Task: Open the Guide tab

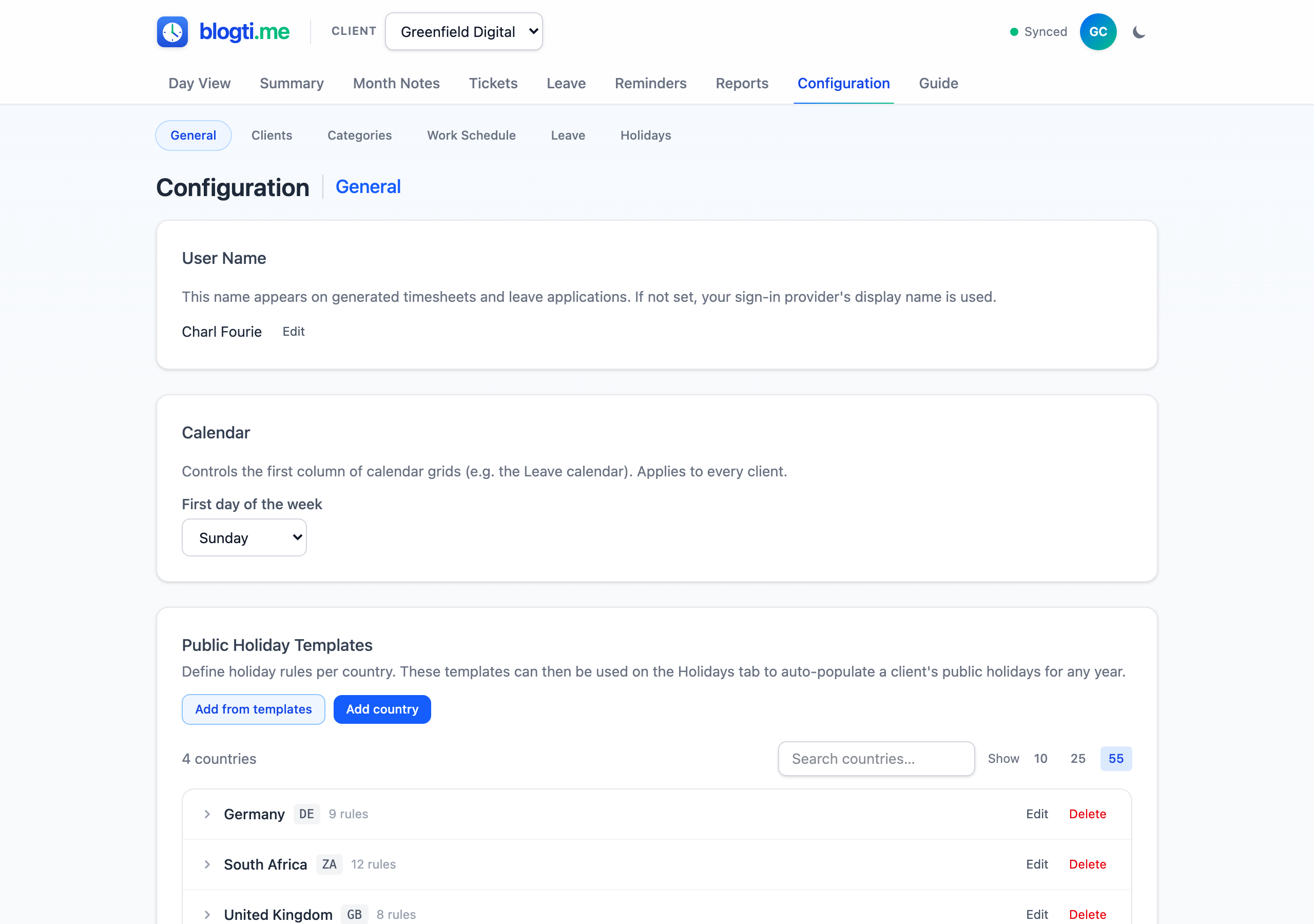Action: click(939, 84)
